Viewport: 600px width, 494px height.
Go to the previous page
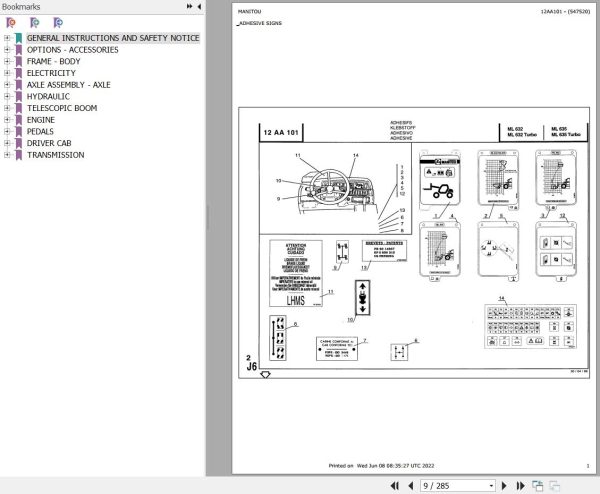[411, 486]
